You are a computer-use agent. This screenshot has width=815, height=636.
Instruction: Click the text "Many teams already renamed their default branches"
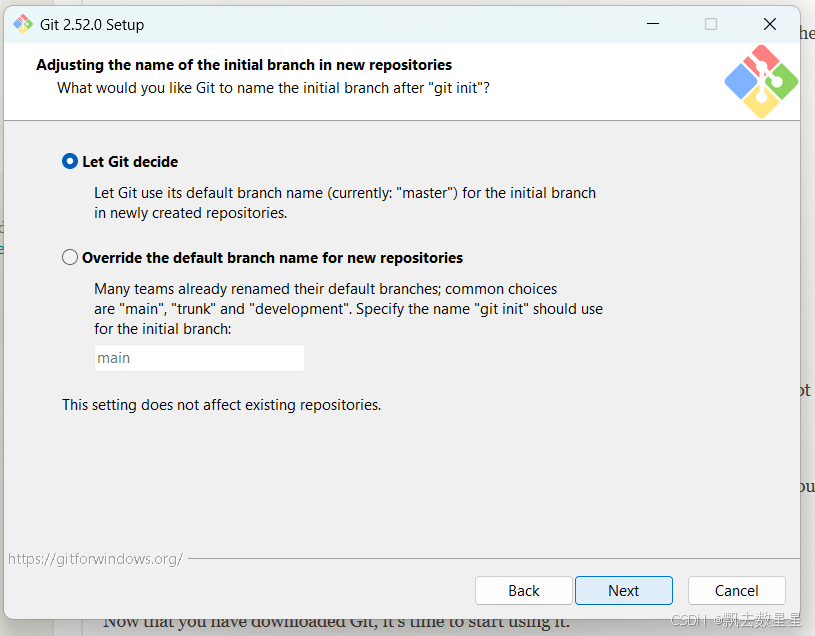coord(348,309)
